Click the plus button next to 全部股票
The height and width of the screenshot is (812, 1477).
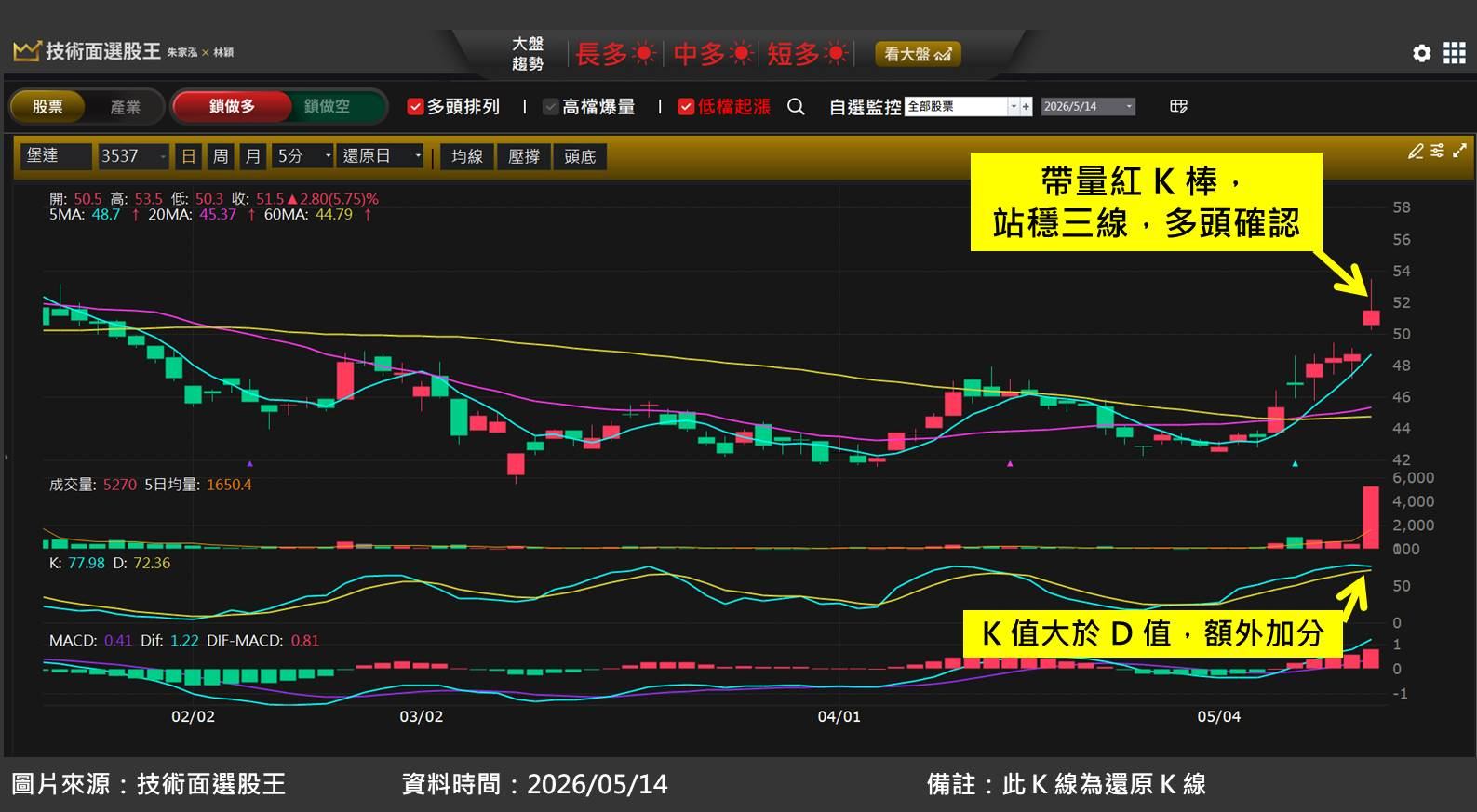[x=1026, y=107]
